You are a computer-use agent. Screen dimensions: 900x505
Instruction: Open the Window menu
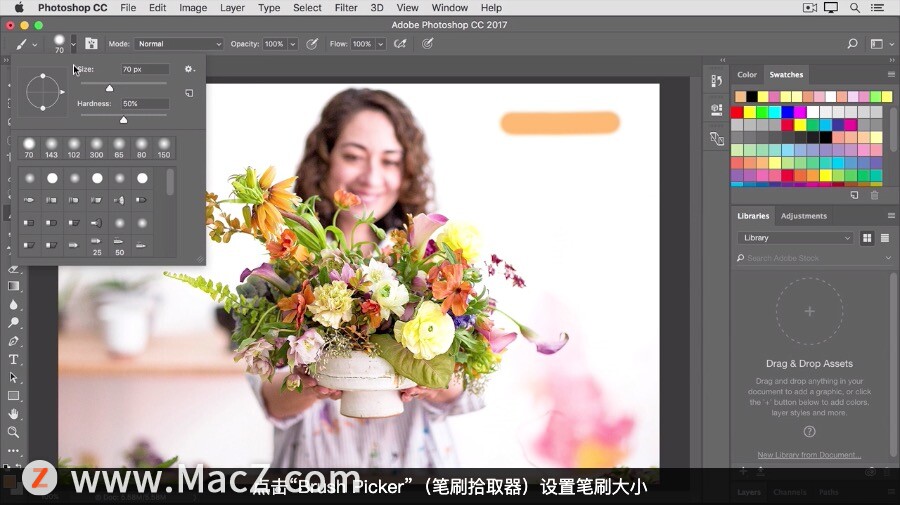pos(449,8)
